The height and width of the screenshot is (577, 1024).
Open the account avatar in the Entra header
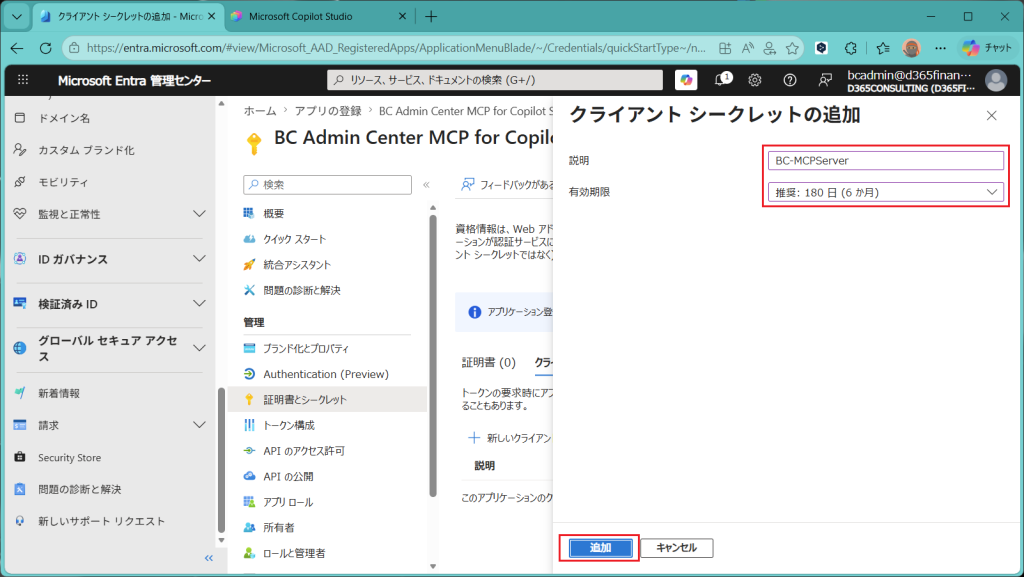coord(996,80)
